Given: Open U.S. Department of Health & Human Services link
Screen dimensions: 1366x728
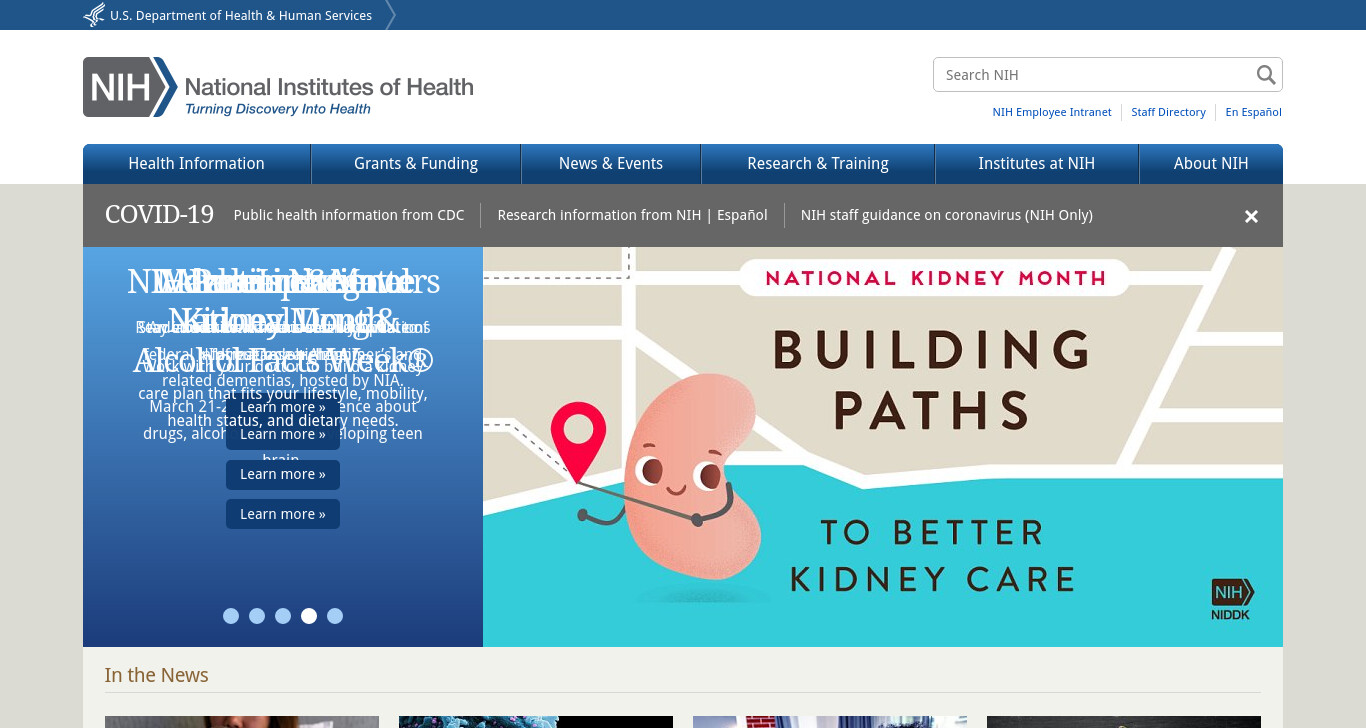Looking at the screenshot, I should tap(241, 15).
